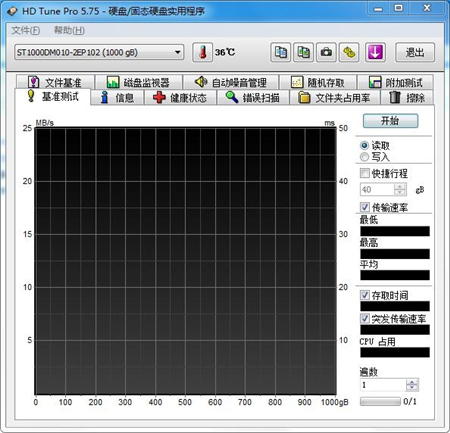Uncheck the 存取时间 checkbox
Viewport: 450px width, 433px height.
[x=365, y=295]
